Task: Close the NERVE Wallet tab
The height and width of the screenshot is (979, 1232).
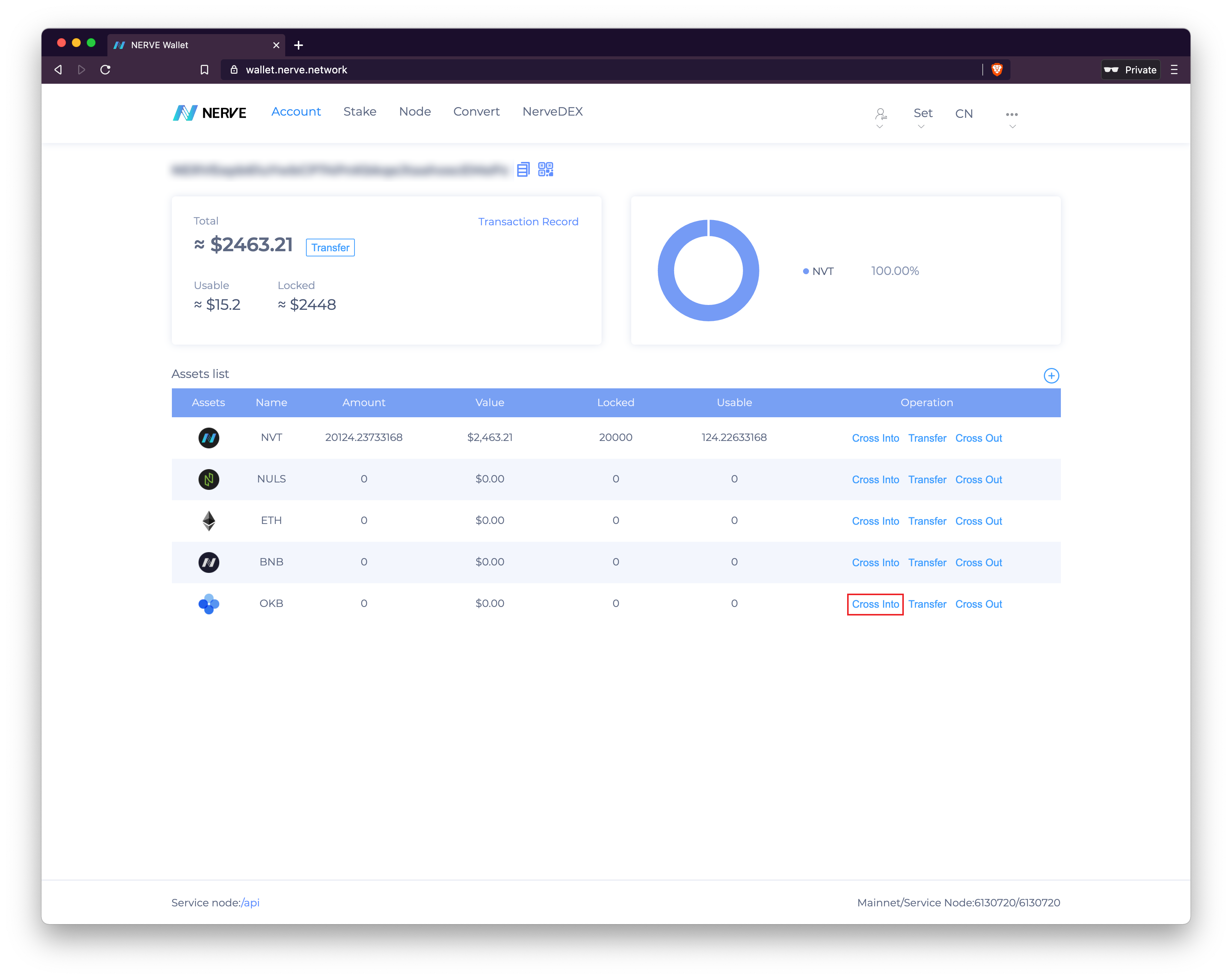Action: coord(276,45)
